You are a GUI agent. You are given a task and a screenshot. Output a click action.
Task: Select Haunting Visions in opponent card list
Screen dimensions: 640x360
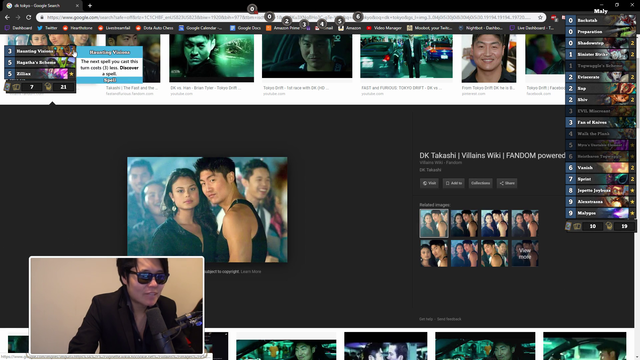coord(40,51)
